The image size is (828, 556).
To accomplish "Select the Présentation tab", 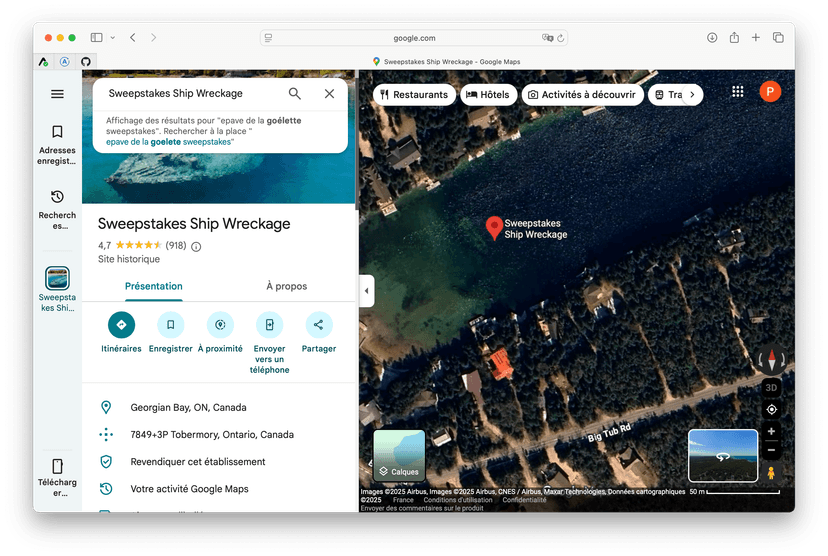I will (x=153, y=286).
